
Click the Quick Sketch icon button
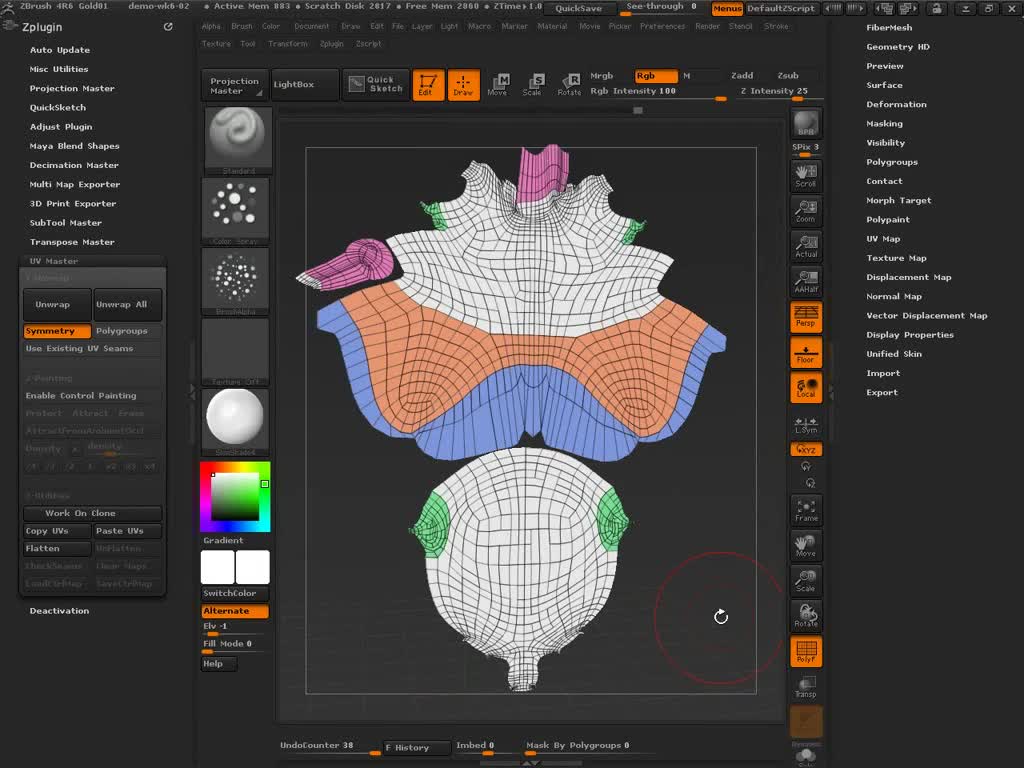coord(376,84)
